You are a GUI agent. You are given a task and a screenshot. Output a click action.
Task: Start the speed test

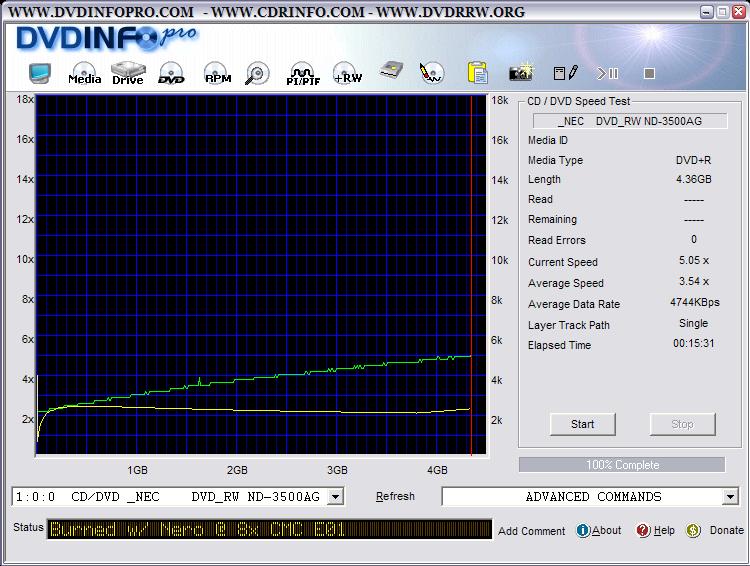582,424
